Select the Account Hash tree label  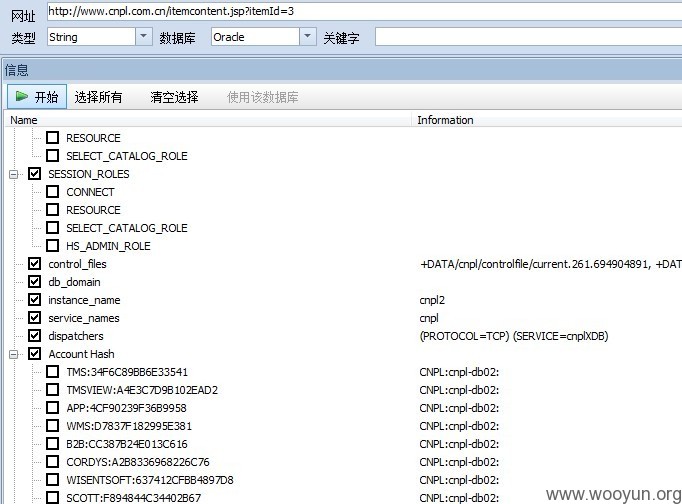(x=81, y=354)
